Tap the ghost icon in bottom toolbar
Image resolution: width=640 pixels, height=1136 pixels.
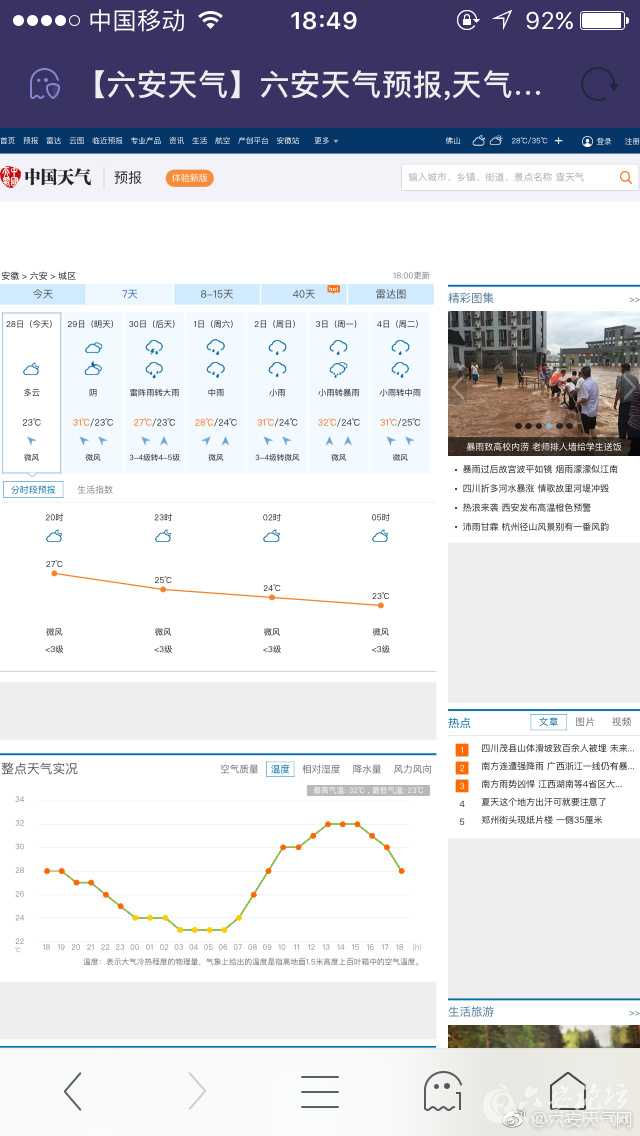click(x=442, y=1091)
